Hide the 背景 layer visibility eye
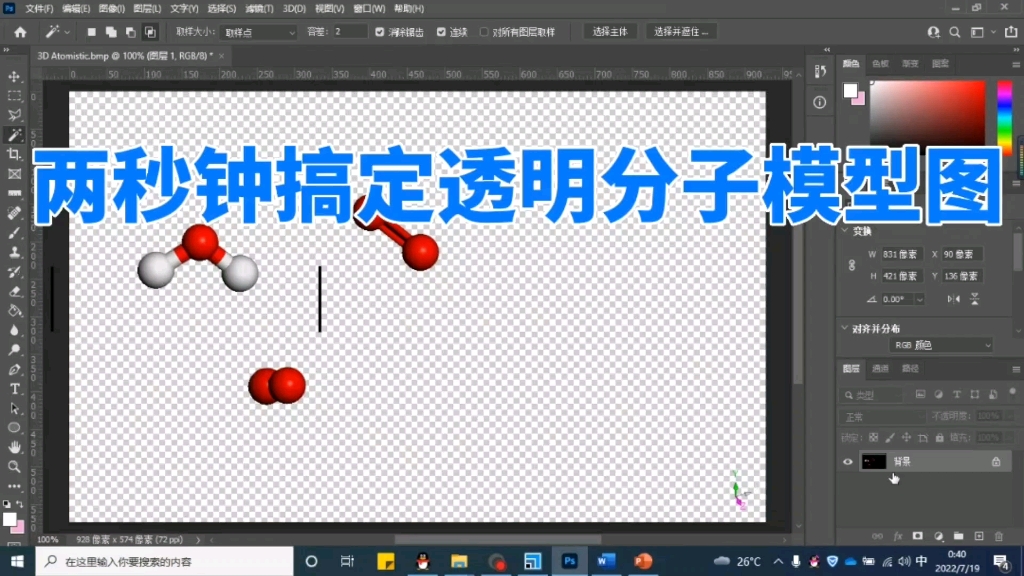This screenshot has height=576, width=1024. (848, 462)
